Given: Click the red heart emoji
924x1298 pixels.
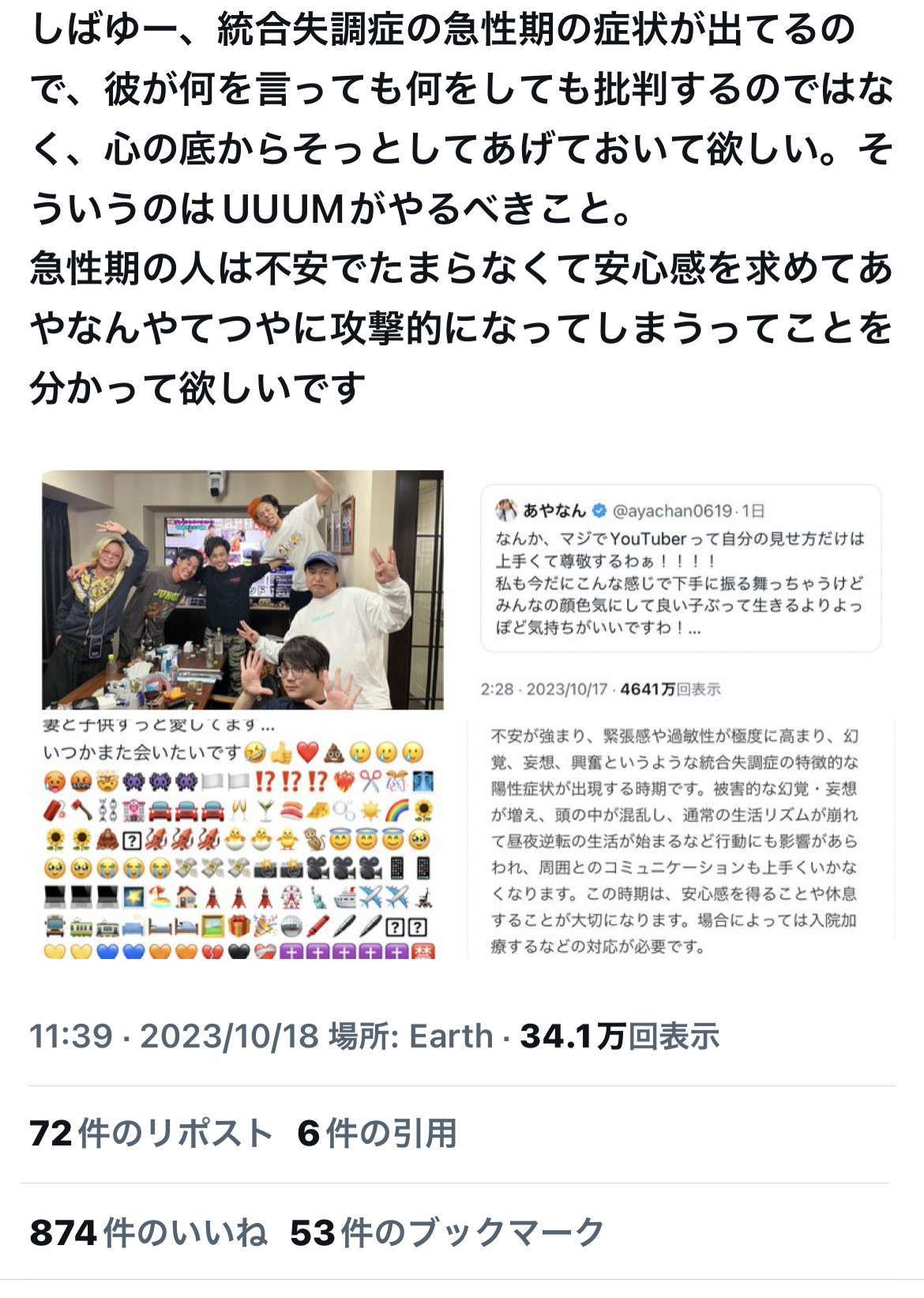Looking at the screenshot, I should coord(307,752).
